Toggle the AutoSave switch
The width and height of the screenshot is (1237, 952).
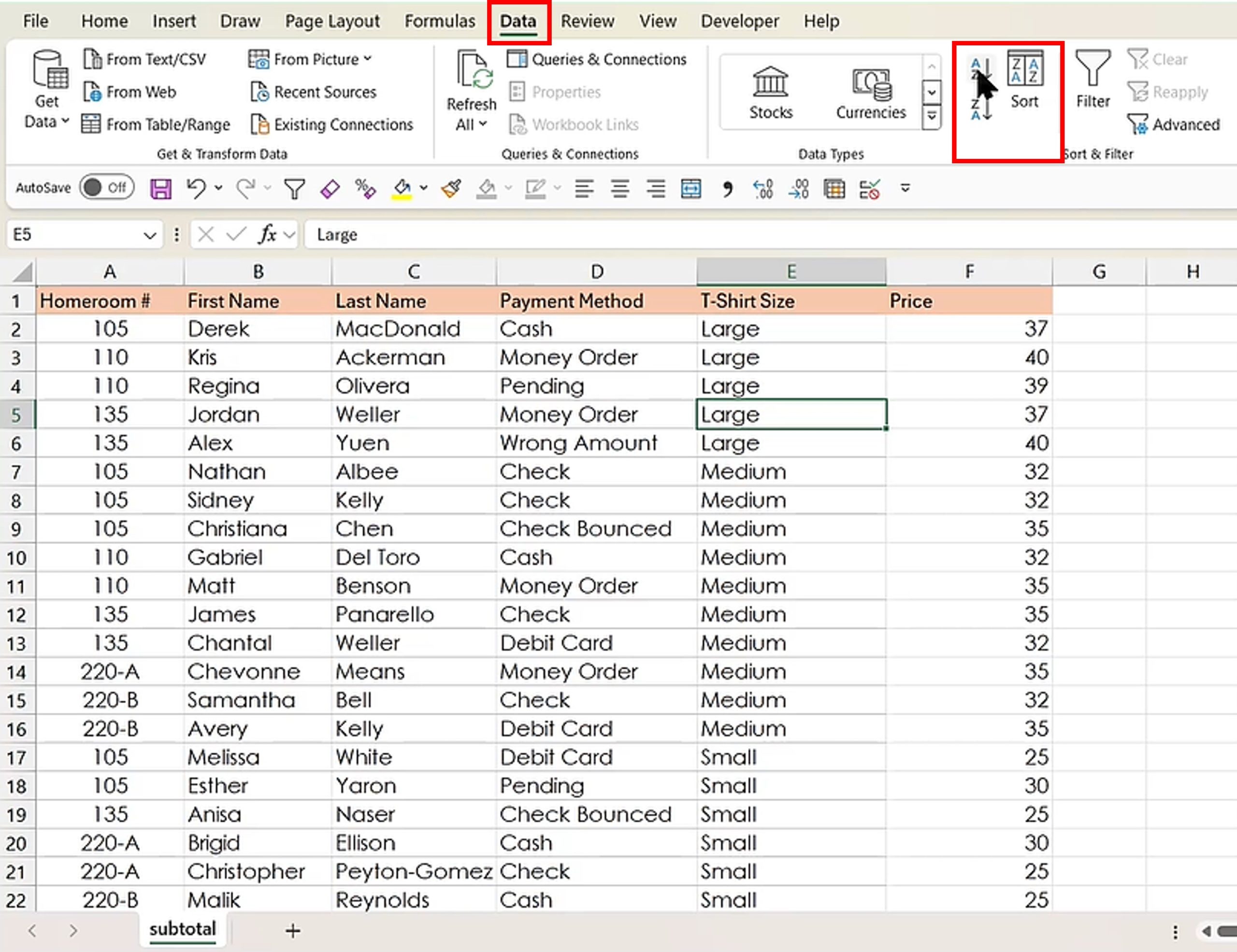click(106, 187)
